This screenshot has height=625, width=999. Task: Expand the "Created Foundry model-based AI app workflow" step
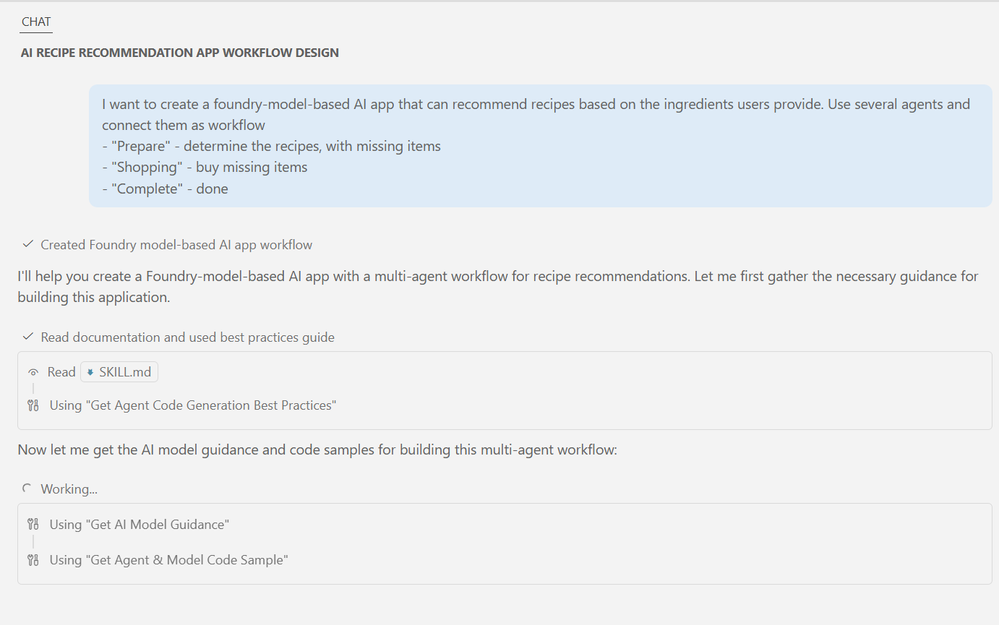tap(176, 245)
